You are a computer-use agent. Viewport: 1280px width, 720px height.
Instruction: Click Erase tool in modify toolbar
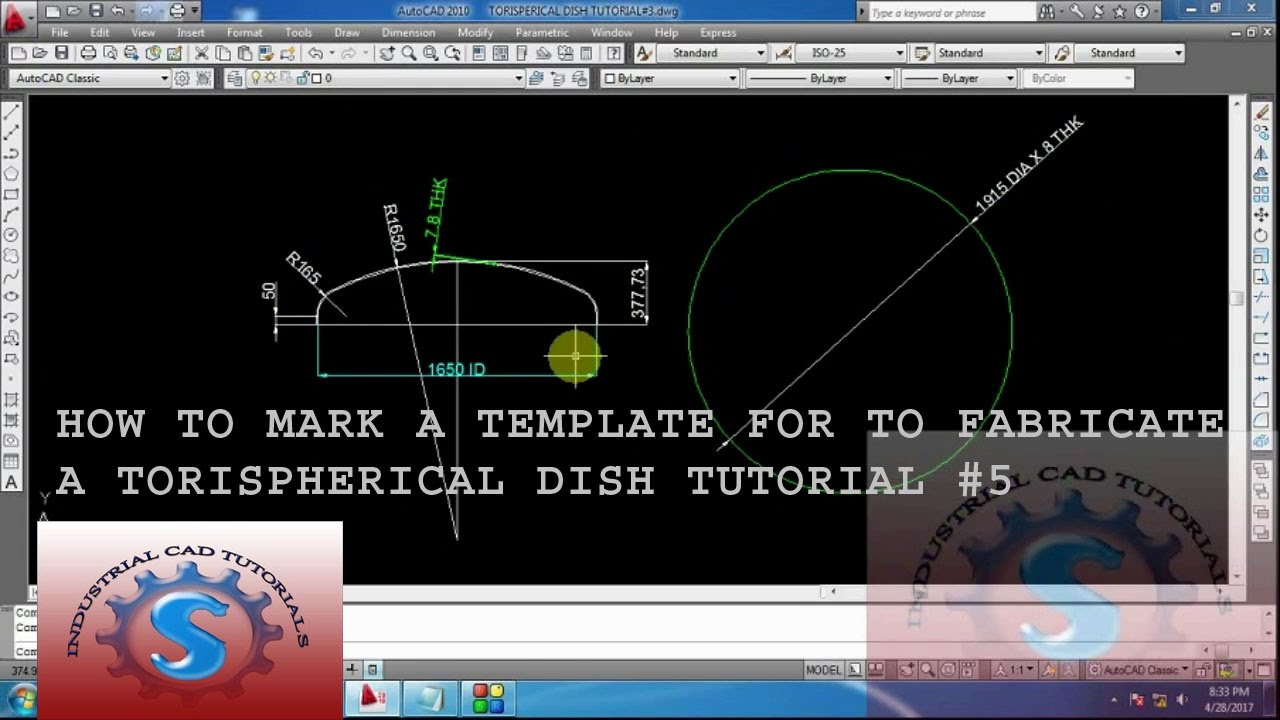tap(1262, 113)
